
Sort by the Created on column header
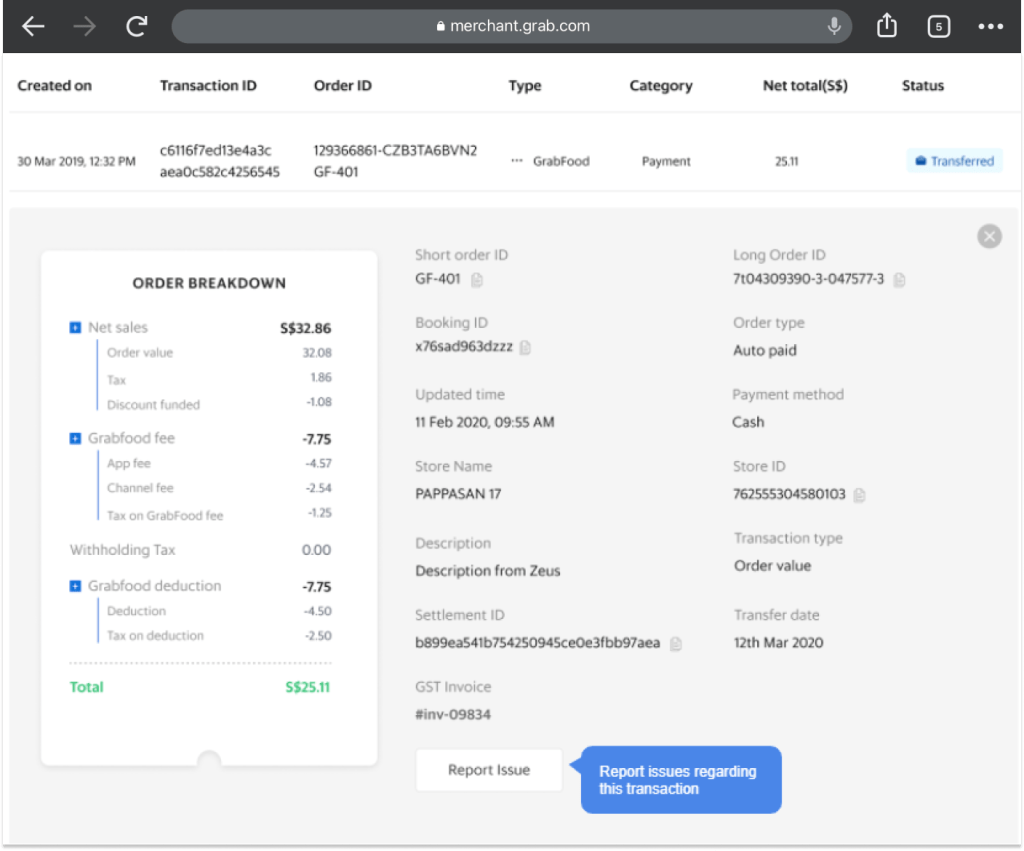coord(55,86)
